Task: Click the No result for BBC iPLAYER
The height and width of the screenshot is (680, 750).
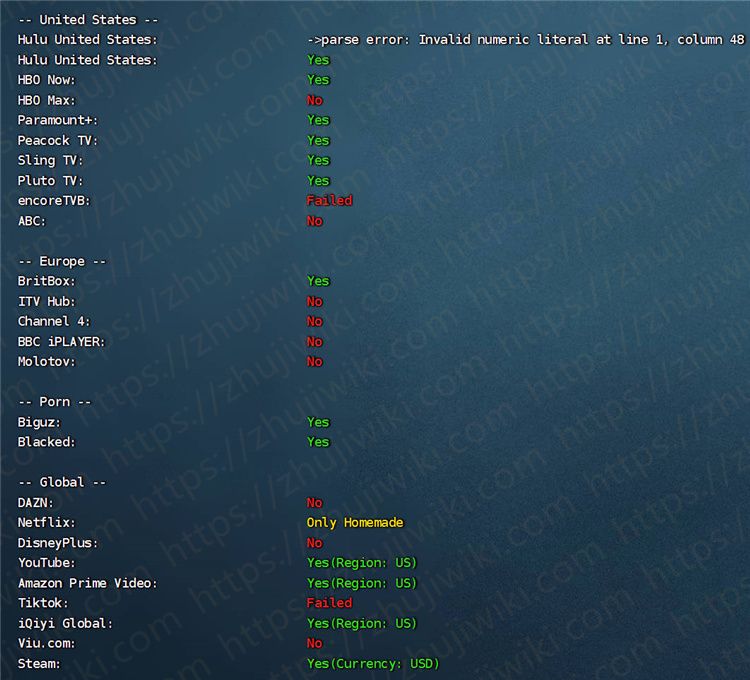Action: pos(315,342)
